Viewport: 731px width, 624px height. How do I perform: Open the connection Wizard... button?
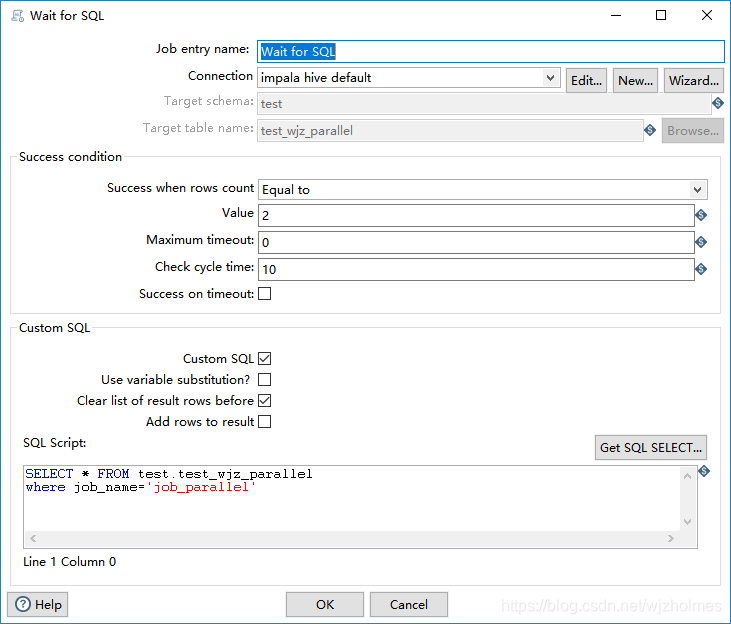click(x=693, y=81)
